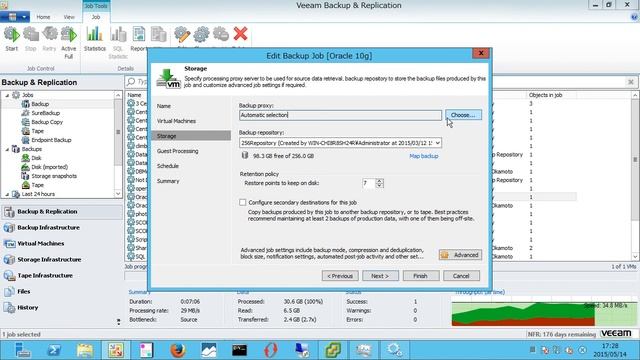Click the Backup proxy text field
Screen dimensions: 640x360
(340, 115)
